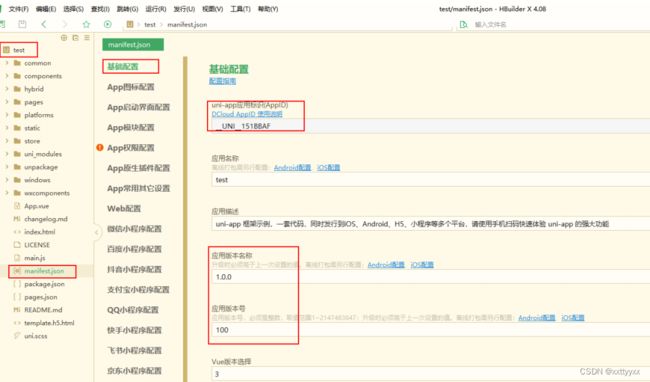Click the 应用名称 field containing test
Image resolution: width=650 pixels, height=382 pixels.
tap(430, 180)
